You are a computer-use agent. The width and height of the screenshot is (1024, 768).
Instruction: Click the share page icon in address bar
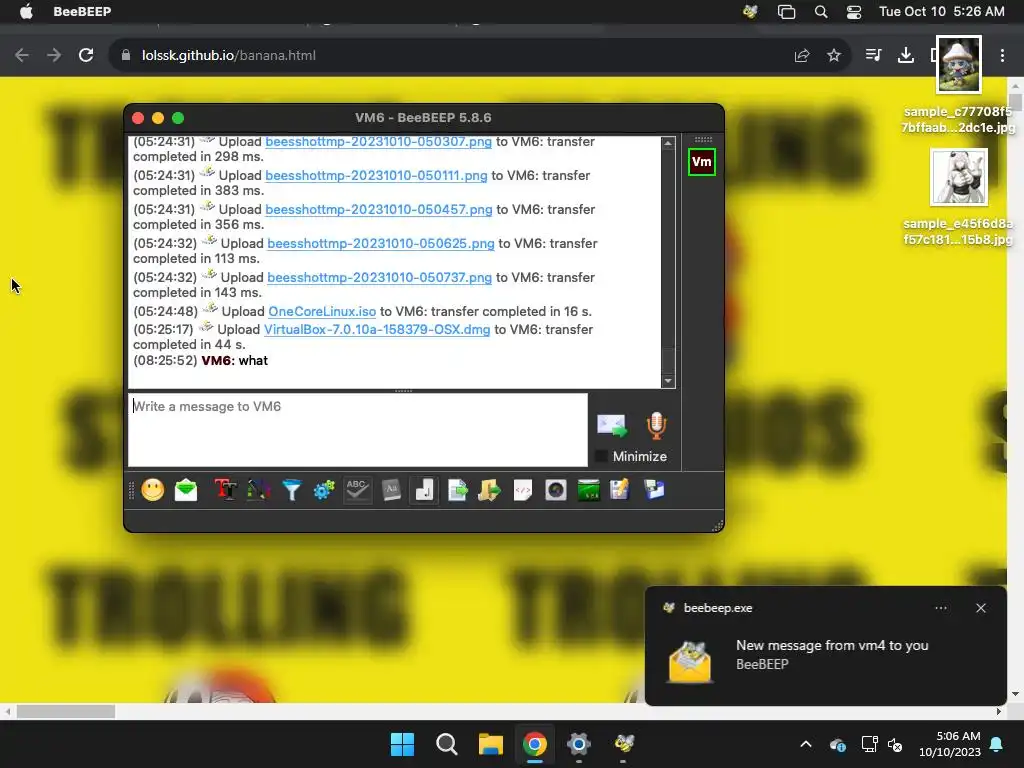click(x=802, y=56)
